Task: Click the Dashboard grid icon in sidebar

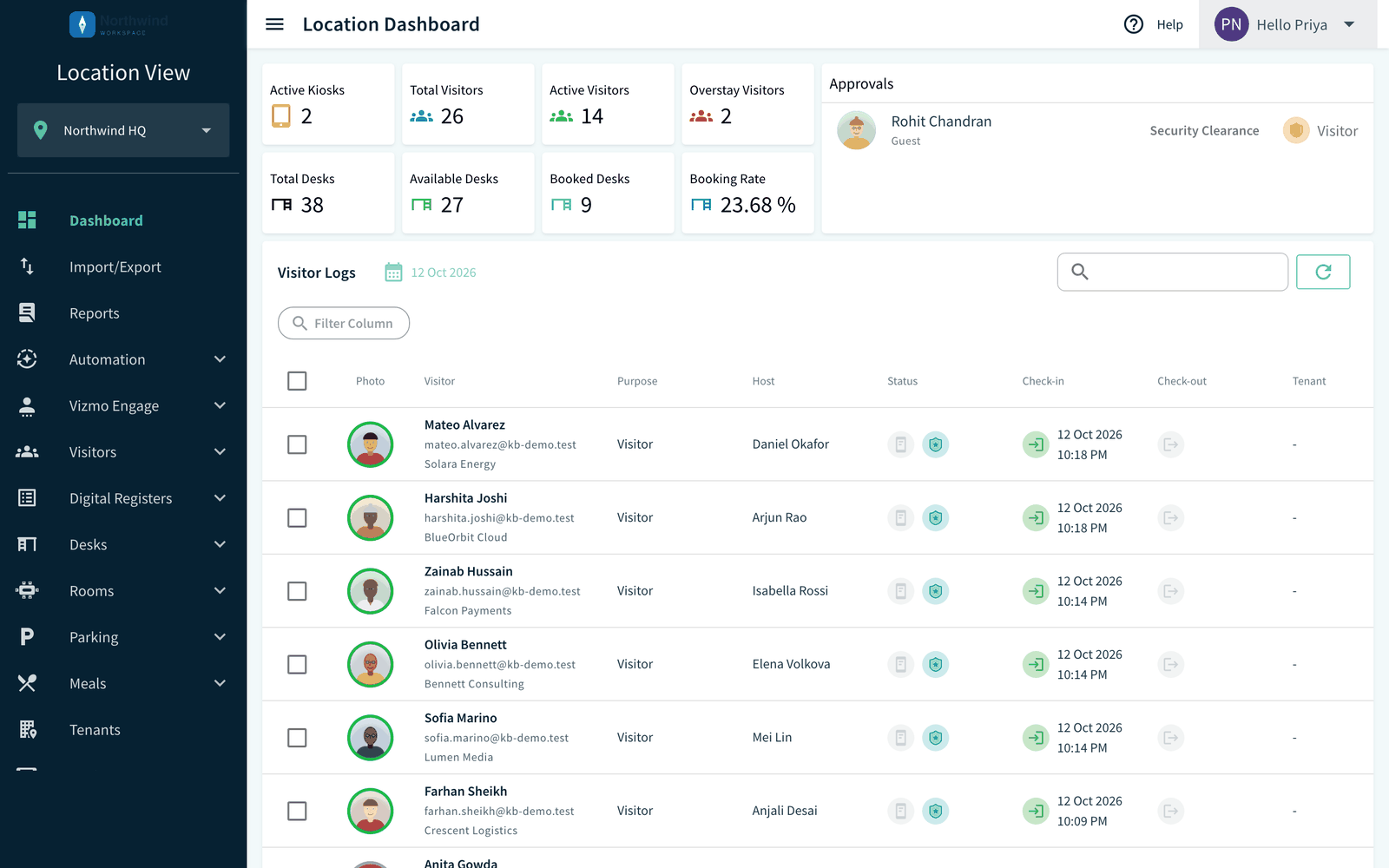Action: tap(27, 220)
